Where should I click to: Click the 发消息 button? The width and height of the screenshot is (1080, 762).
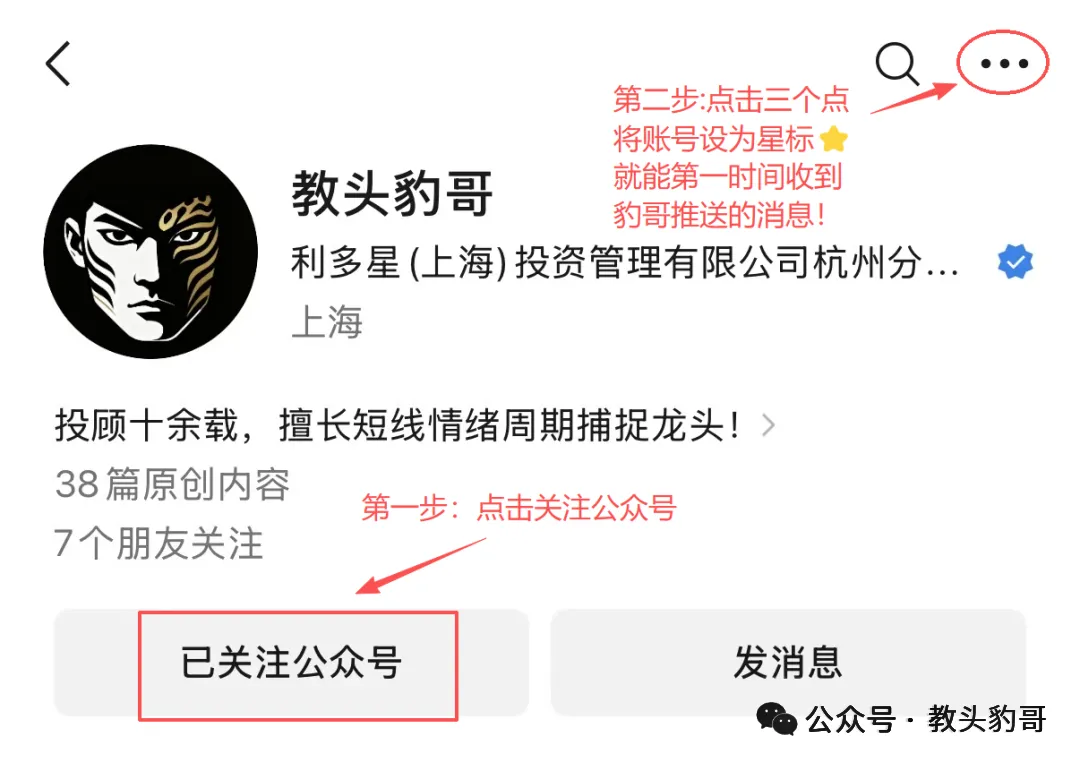(788, 663)
